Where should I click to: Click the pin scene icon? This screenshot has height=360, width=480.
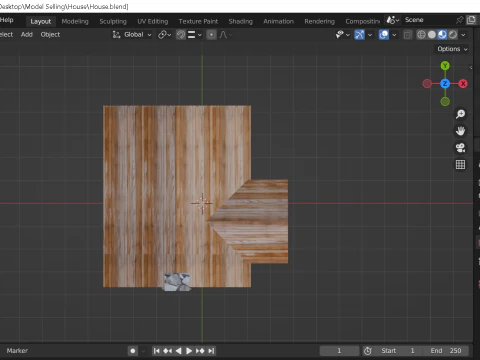[x=459, y=20]
